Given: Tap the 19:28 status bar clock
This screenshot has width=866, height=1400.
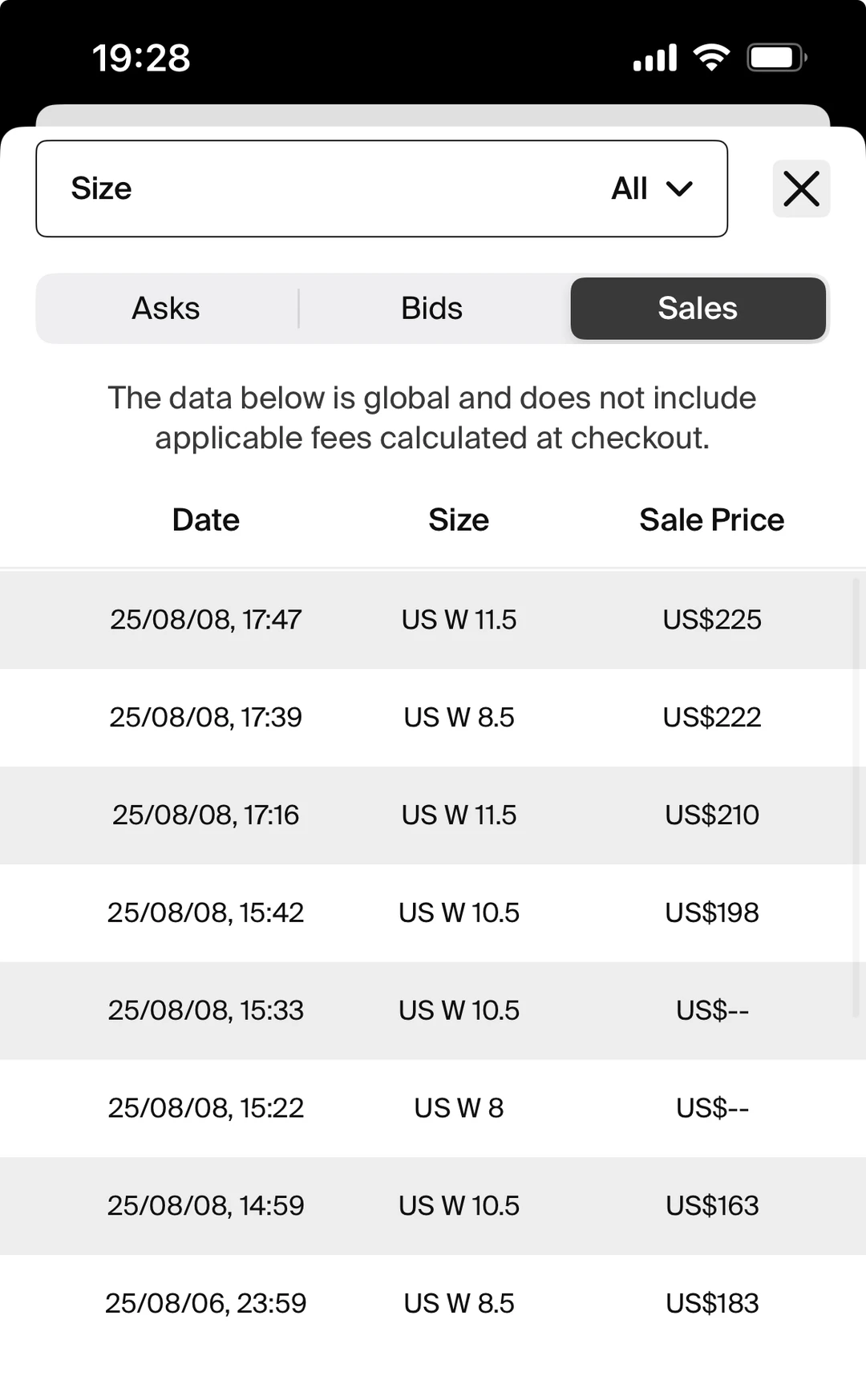Looking at the screenshot, I should [x=141, y=58].
